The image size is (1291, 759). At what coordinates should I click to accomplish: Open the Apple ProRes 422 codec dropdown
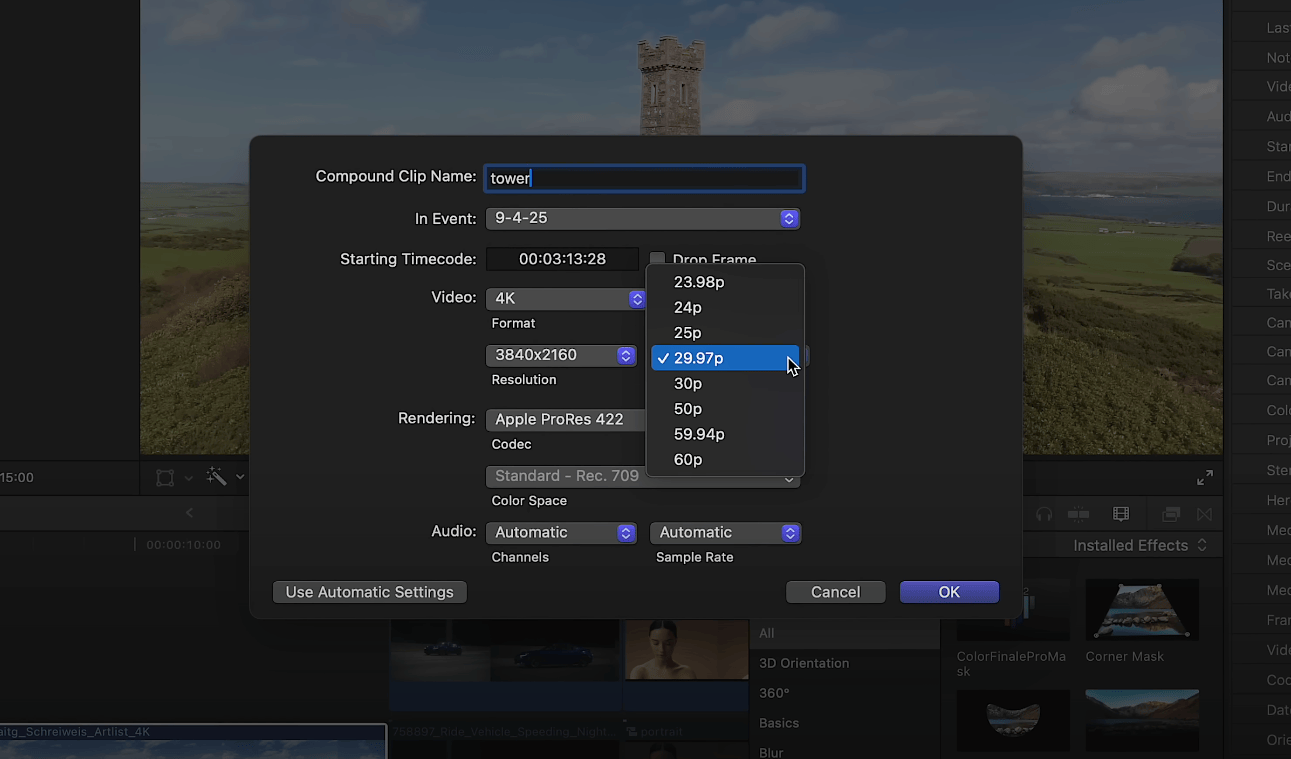click(x=566, y=419)
